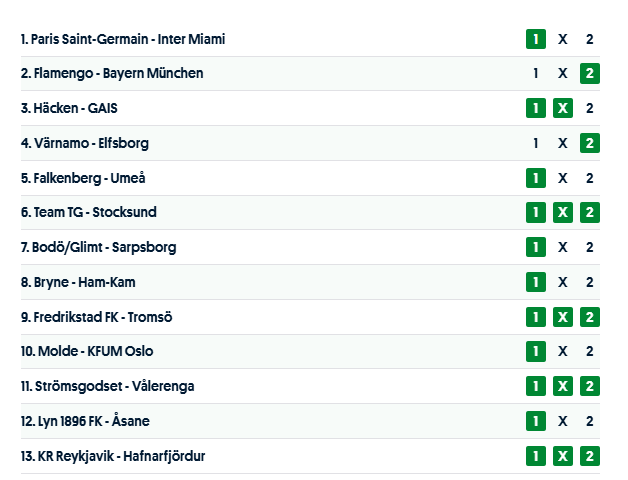Deselect 2 for Fredrikstad FK - Tromsö
The height and width of the screenshot is (480, 628).
[590, 317]
